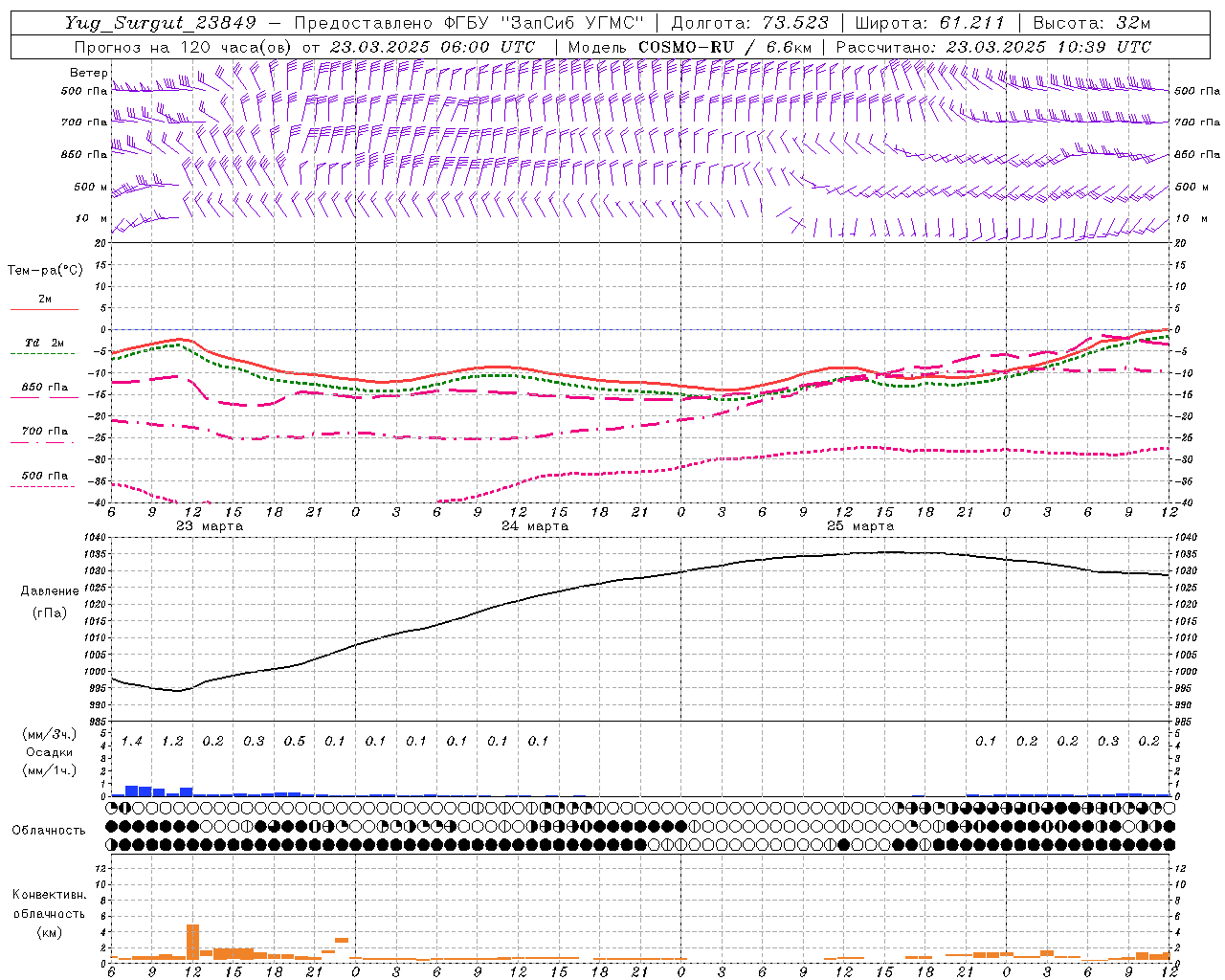The height and width of the screenshot is (980, 1225).
Task: Click the 23 марта date label
Action: pos(210,526)
